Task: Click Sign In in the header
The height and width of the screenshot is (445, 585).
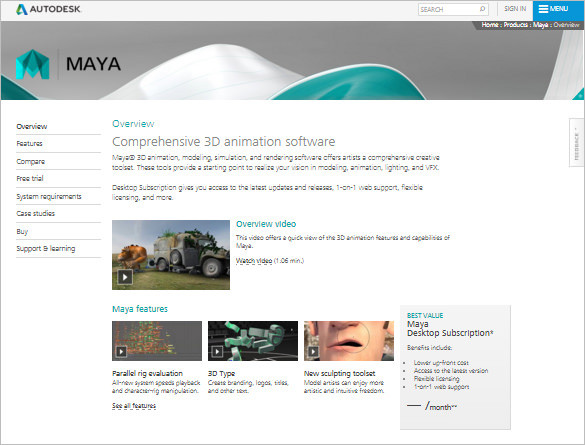Action: (x=515, y=9)
